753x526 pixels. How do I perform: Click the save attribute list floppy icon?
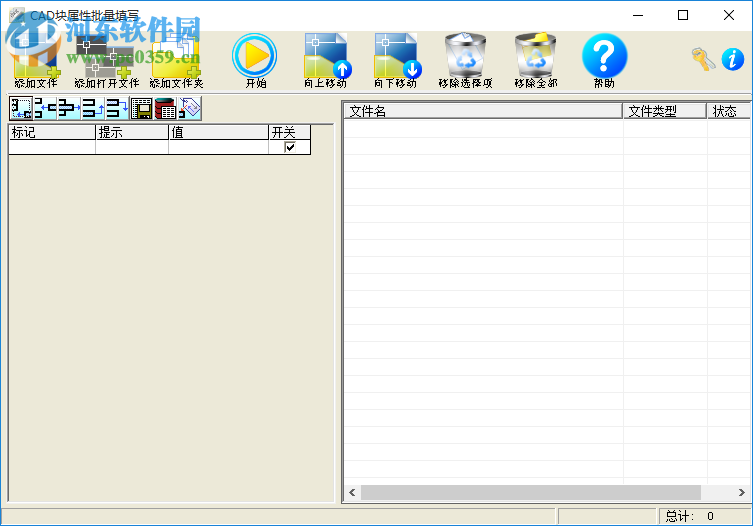click(x=141, y=108)
